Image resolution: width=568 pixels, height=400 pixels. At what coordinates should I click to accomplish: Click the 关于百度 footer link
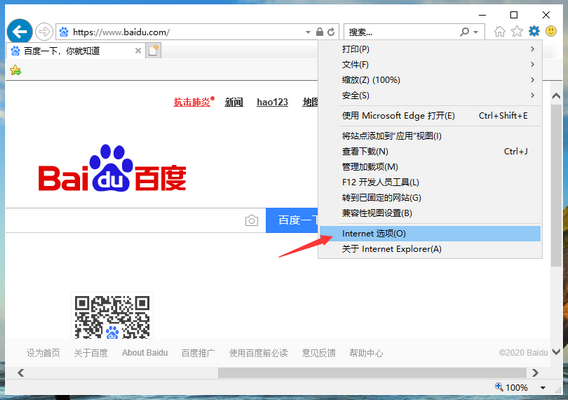pyautogui.click(x=91, y=353)
